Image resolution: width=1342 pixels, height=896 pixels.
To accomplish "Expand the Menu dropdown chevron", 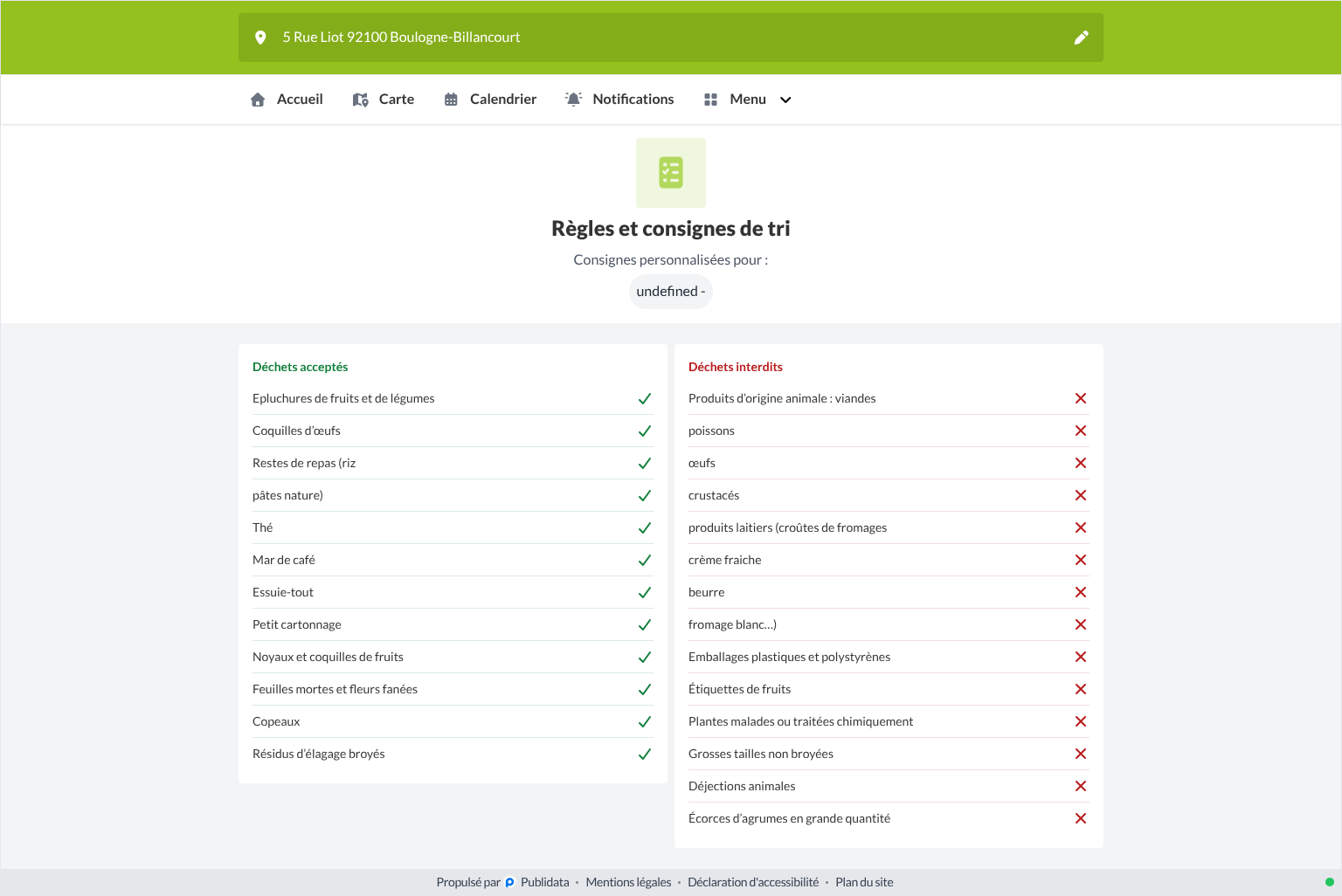I will coord(785,100).
